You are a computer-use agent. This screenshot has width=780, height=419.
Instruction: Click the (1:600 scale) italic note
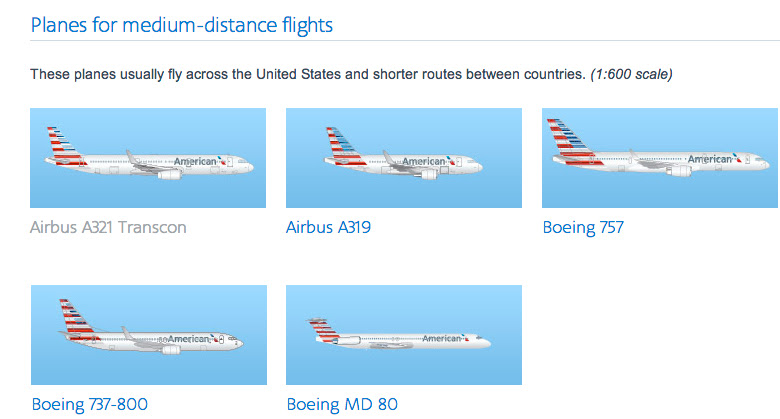click(631, 74)
